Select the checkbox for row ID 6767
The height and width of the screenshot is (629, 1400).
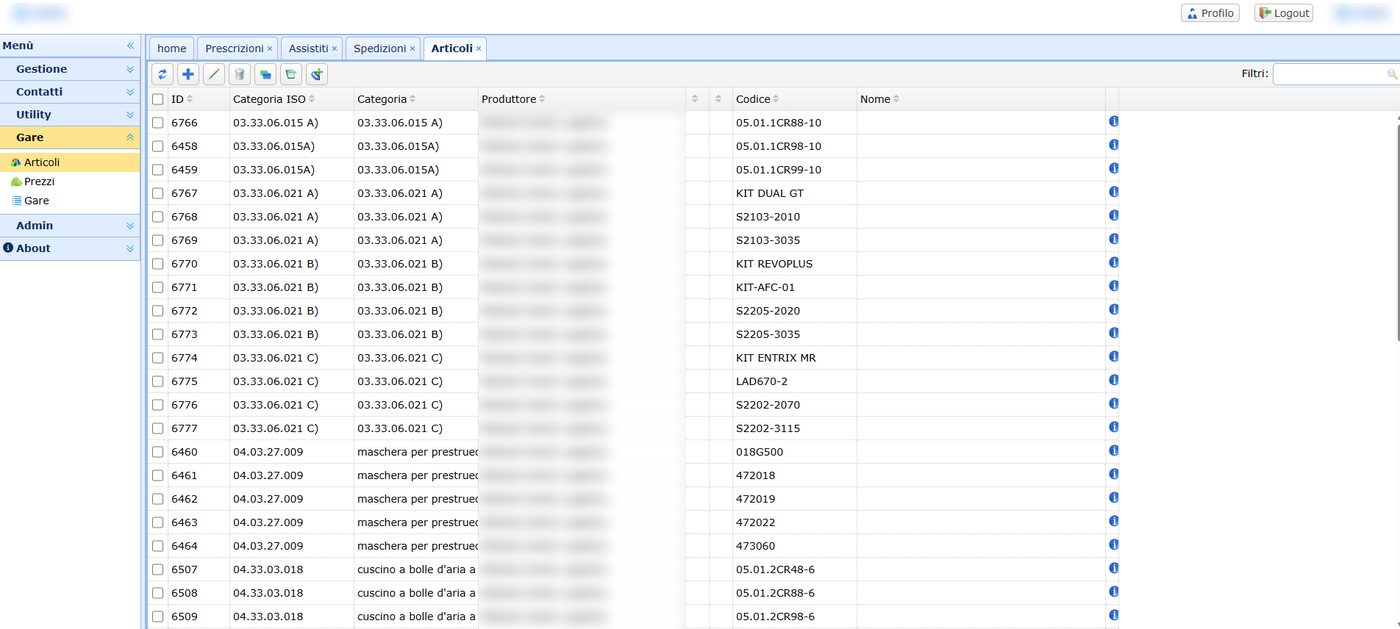(x=158, y=193)
